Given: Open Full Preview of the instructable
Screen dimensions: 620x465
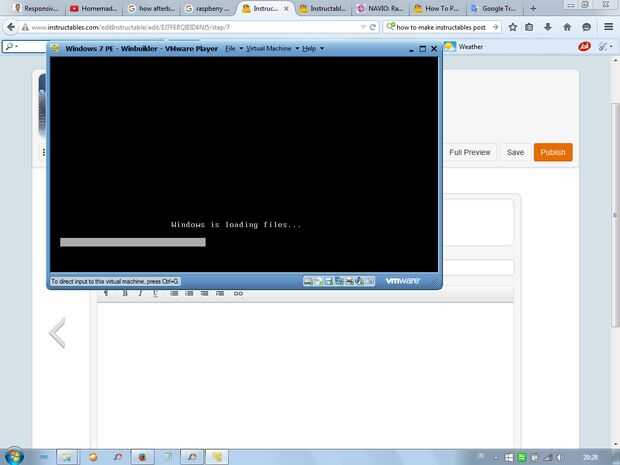Looking at the screenshot, I should (x=469, y=152).
